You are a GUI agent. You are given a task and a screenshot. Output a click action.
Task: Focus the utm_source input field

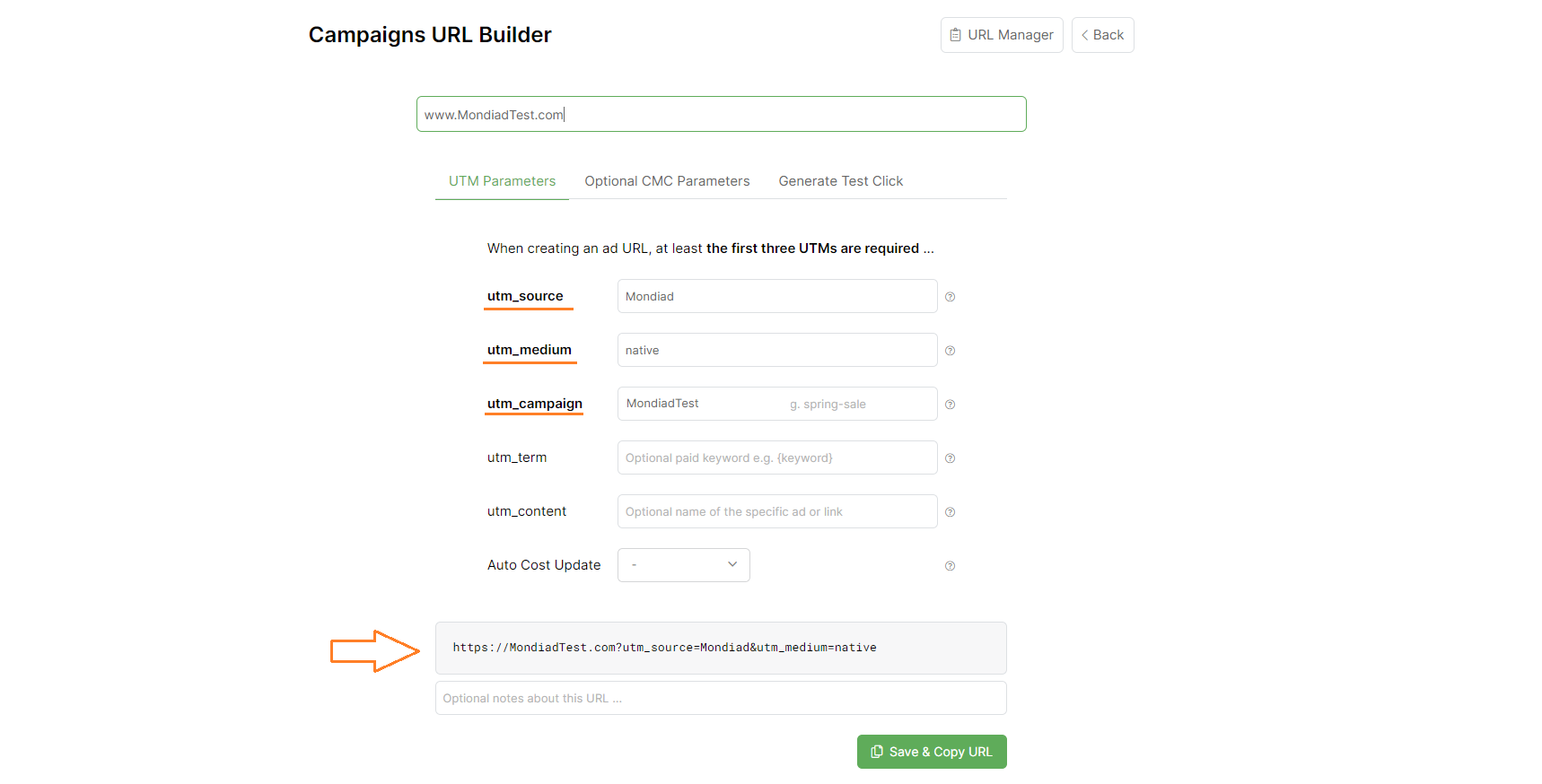[776, 297]
